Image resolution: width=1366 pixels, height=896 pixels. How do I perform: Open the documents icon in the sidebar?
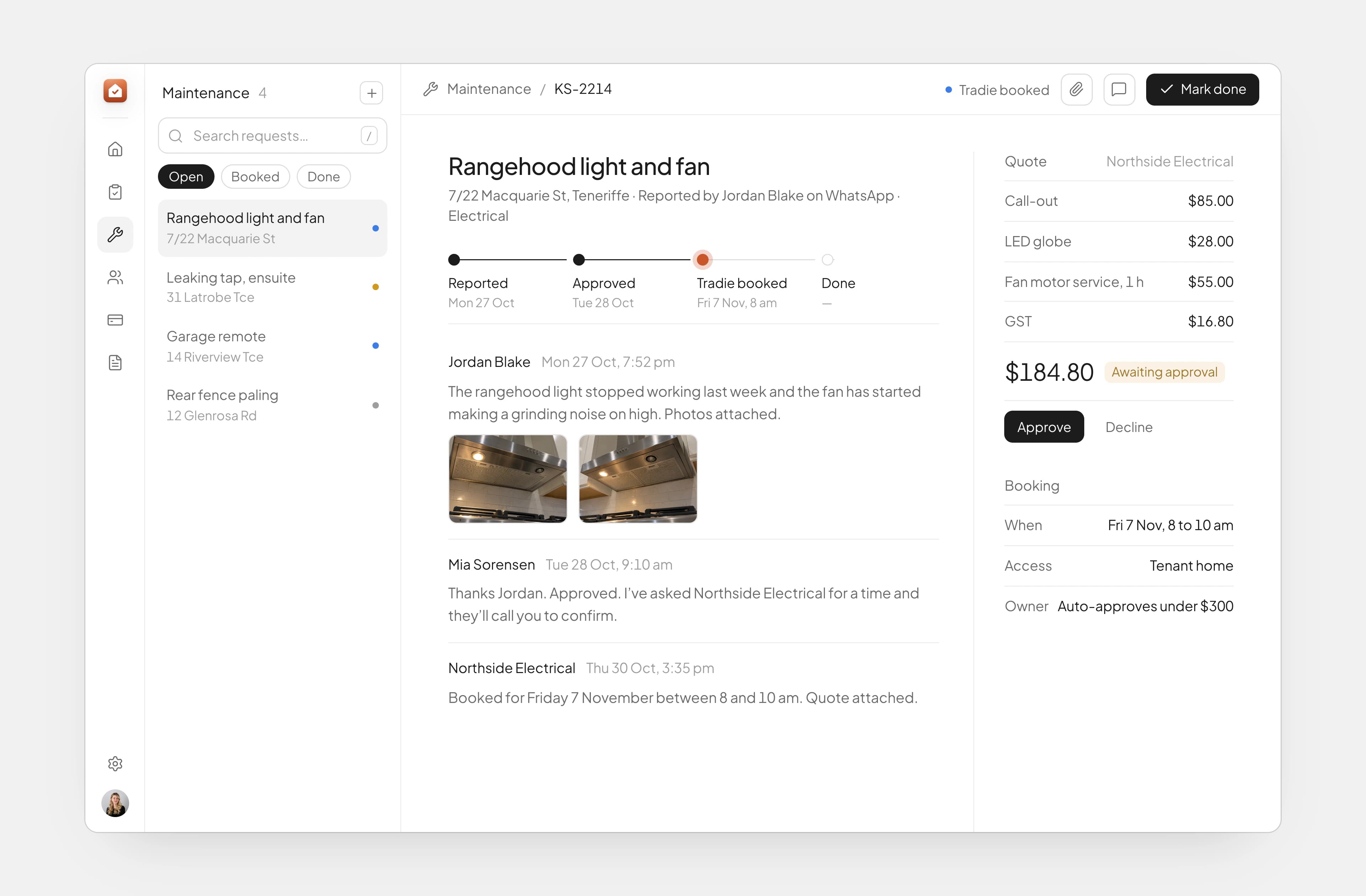pos(115,363)
